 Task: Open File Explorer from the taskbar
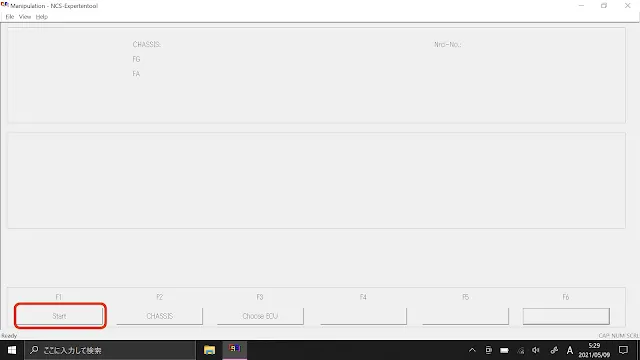tap(209, 350)
